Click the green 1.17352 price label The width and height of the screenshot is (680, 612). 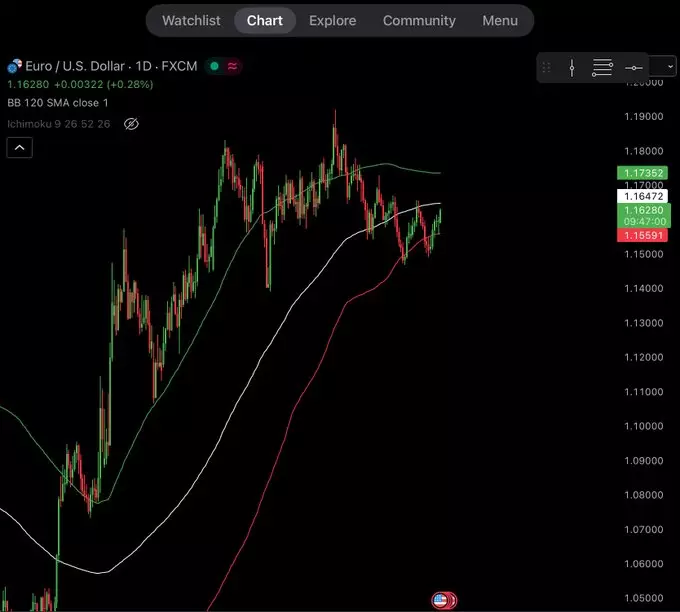point(642,174)
